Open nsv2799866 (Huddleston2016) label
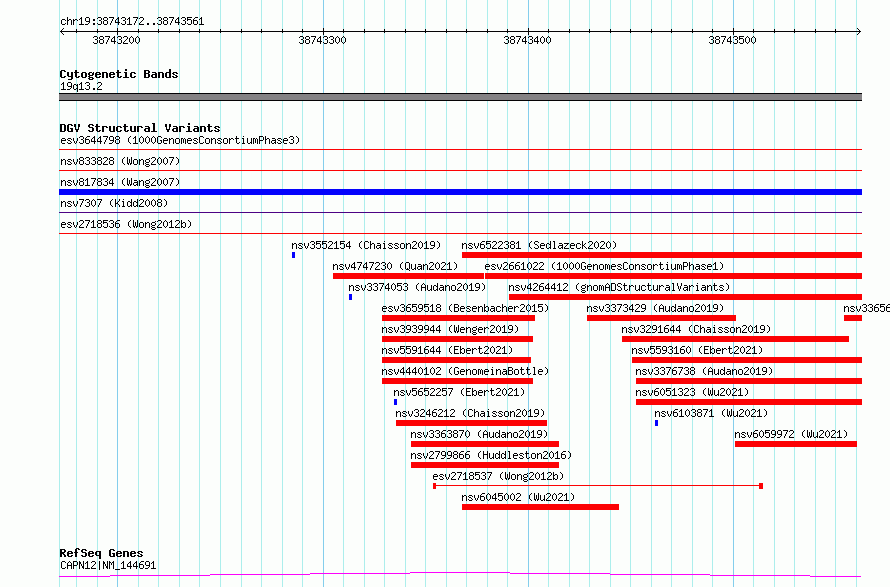The width and height of the screenshot is (890, 587). [491, 455]
